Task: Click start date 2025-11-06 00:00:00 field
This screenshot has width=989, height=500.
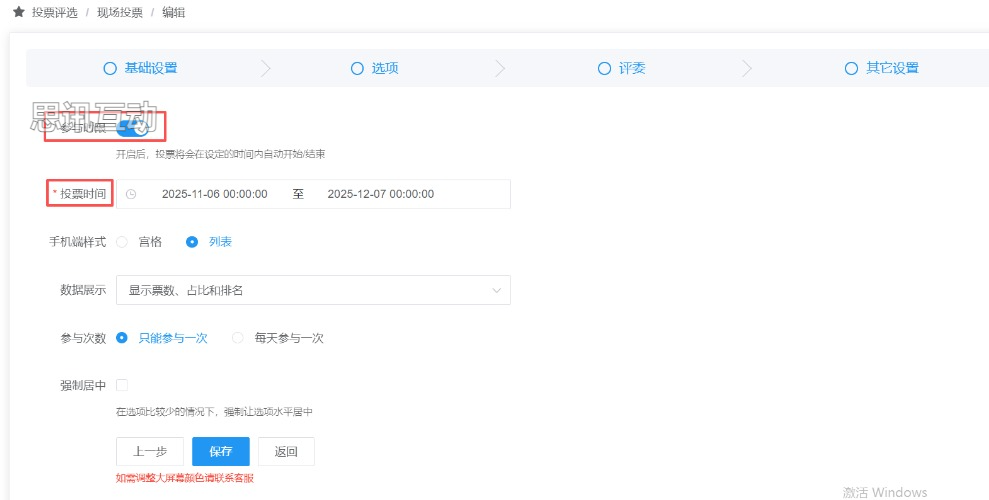Action: 214,194
